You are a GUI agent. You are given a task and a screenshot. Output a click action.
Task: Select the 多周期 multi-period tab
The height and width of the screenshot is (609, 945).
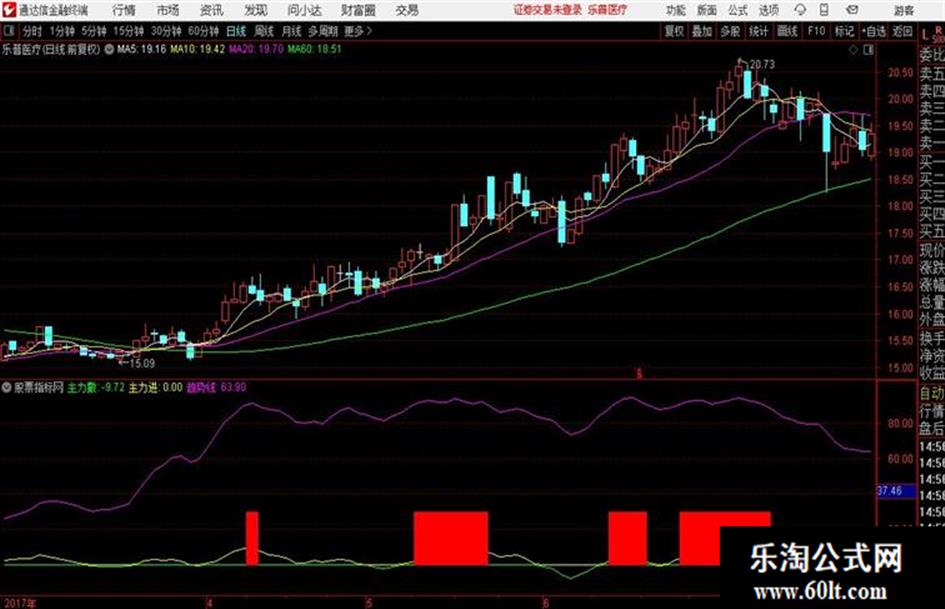323,31
